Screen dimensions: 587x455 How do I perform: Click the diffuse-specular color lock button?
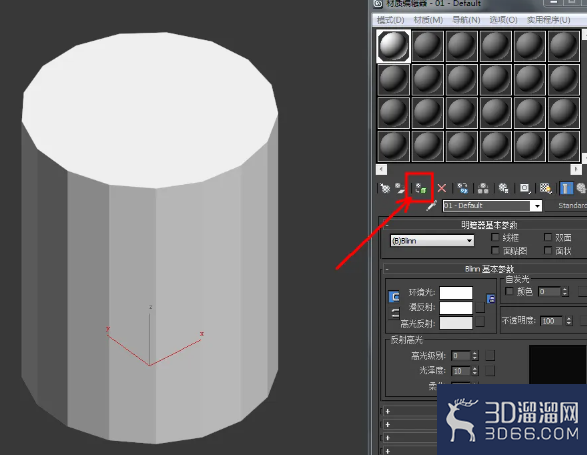395,313
